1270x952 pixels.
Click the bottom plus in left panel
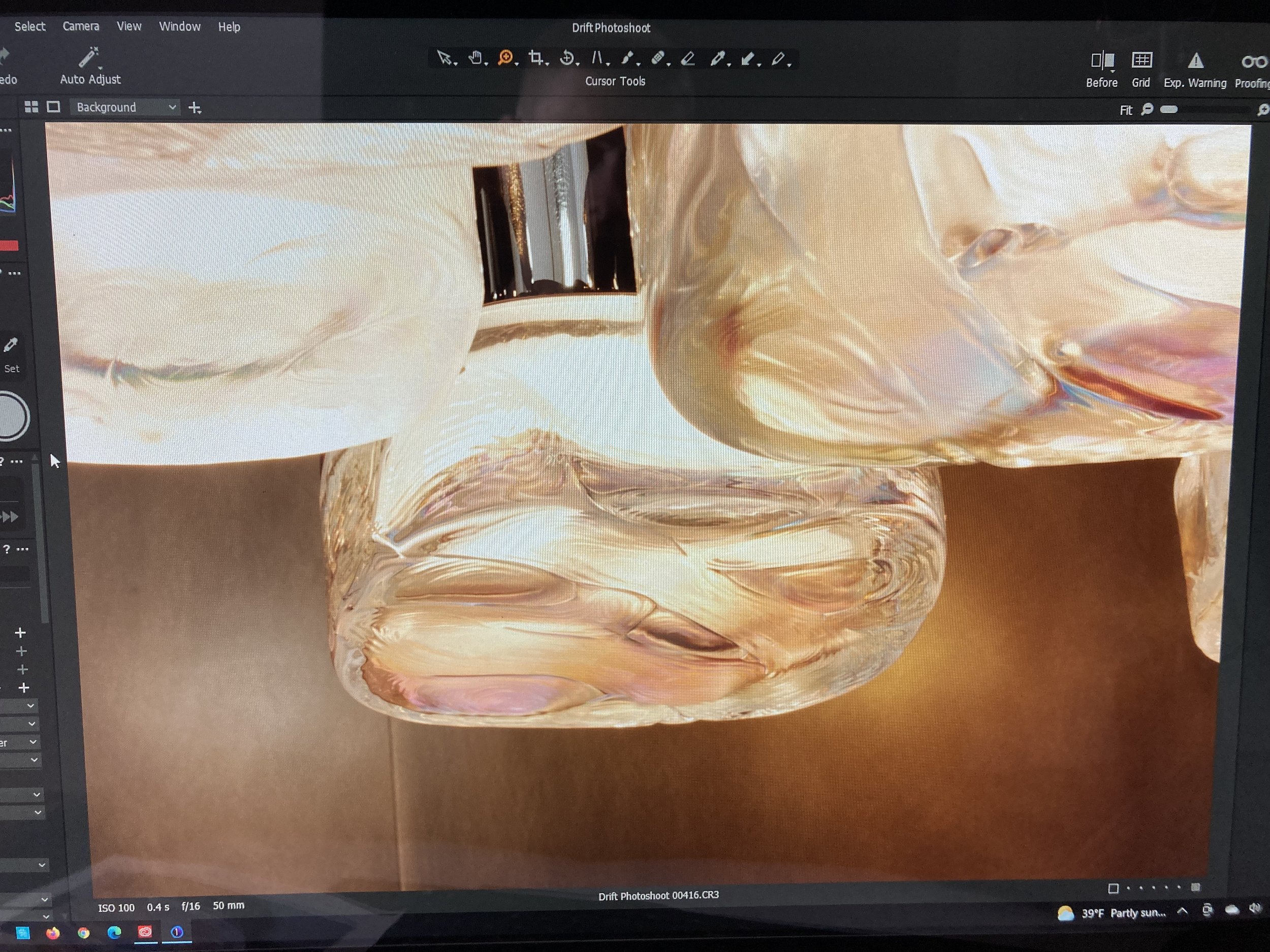(x=23, y=687)
